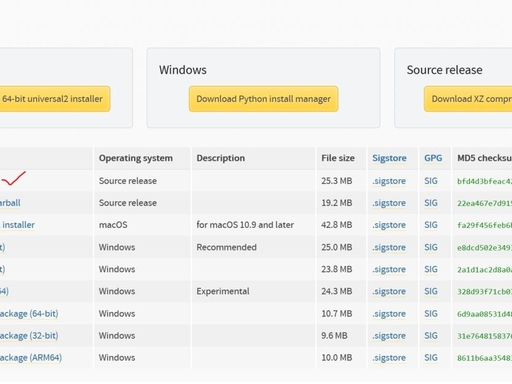Image resolution: width=512 pixels, height=384 pixels.
Task: Open SIG link in the 9.6 MB row
Action: 431,336
